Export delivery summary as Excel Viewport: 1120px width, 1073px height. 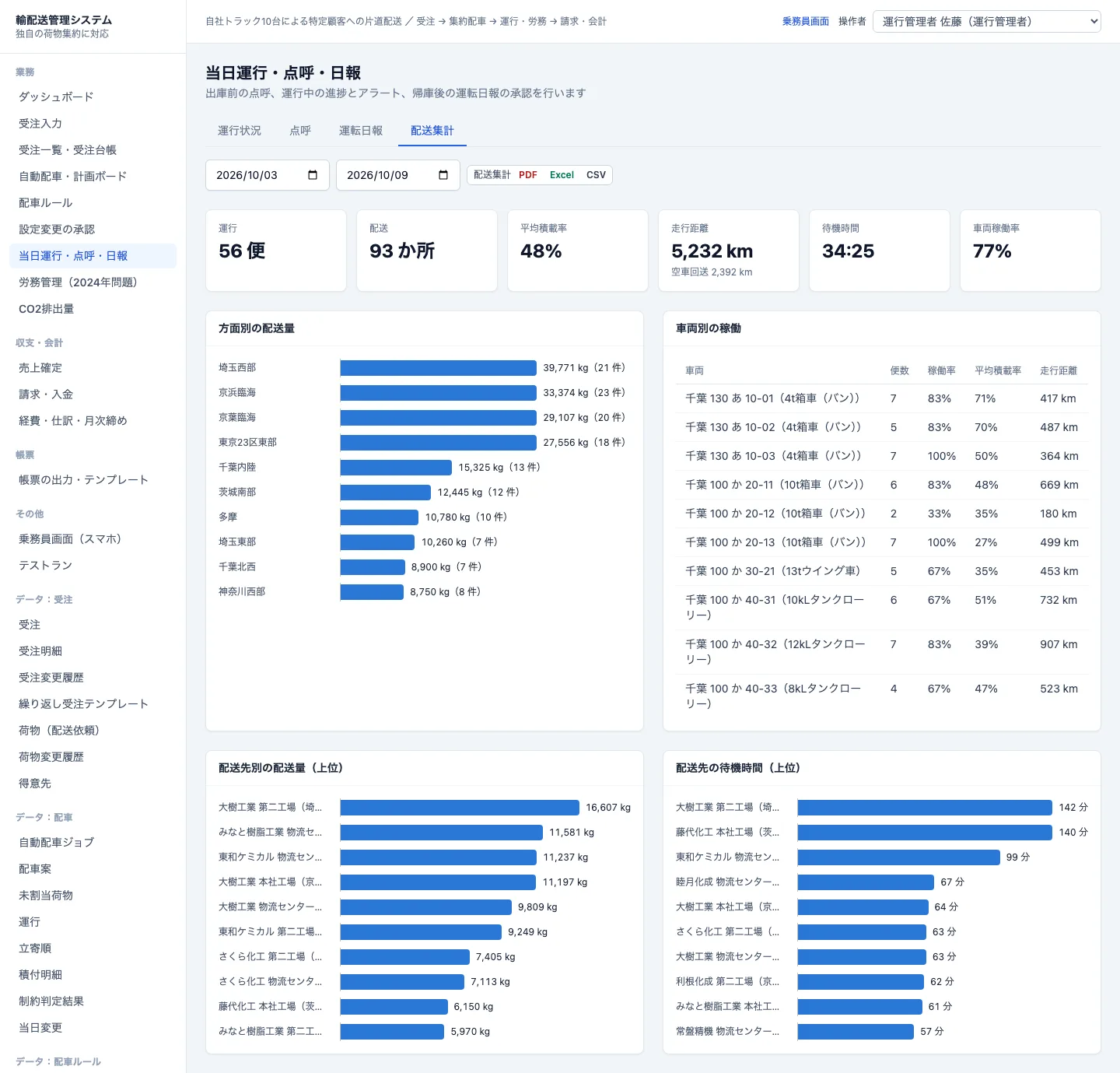(x=562, y=175)
